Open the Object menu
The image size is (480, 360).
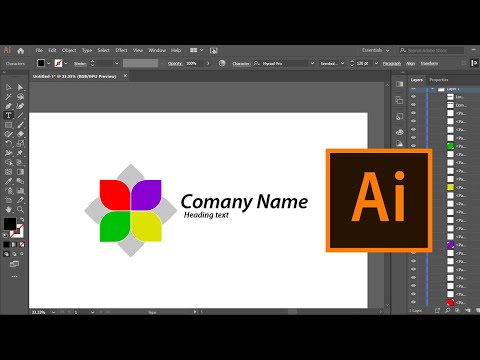[69, 50]
